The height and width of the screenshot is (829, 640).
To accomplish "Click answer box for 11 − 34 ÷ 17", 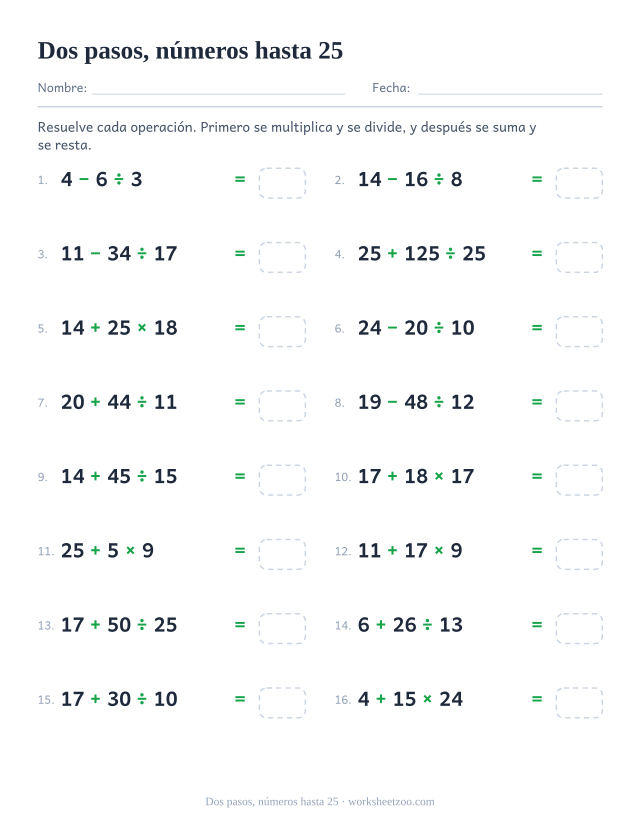I will point(282,257).
